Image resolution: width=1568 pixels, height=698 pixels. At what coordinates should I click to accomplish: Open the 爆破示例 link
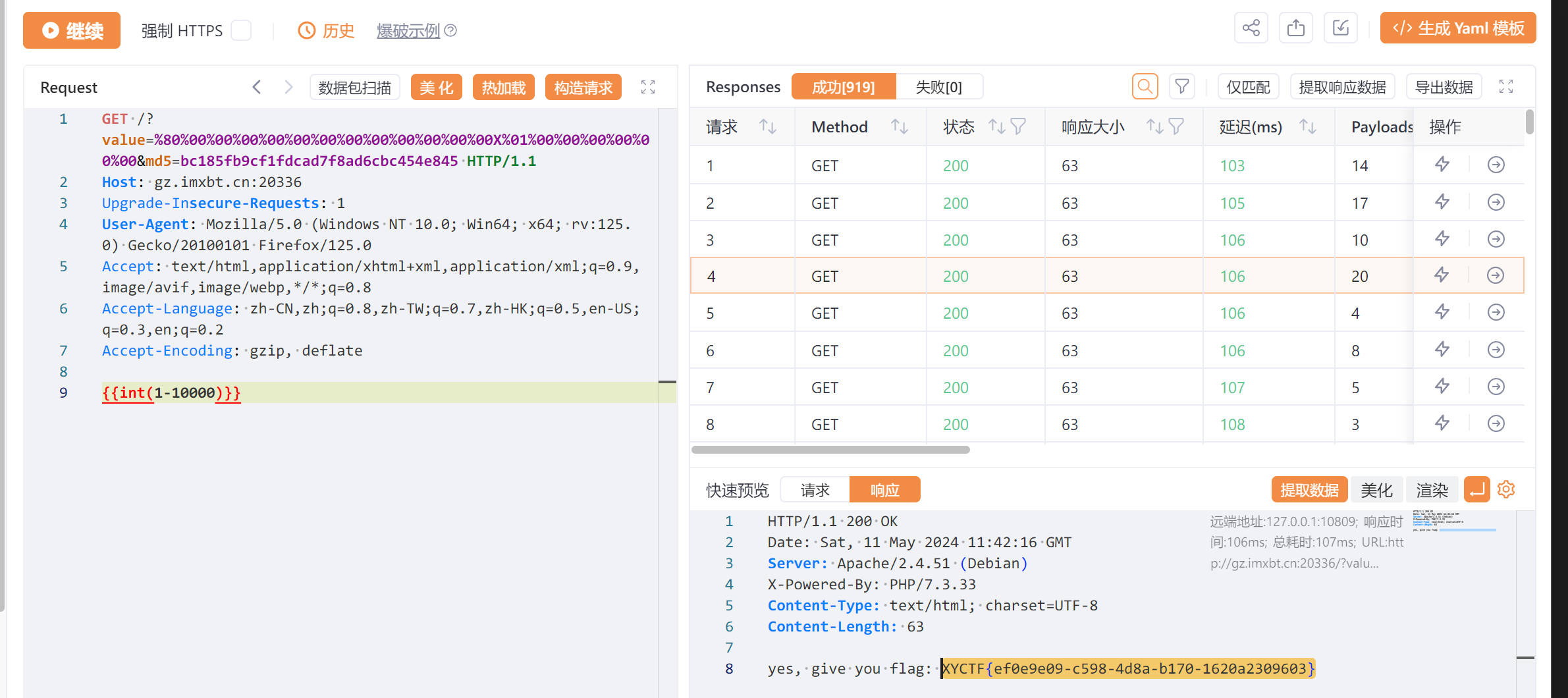(x=408, y=30)
